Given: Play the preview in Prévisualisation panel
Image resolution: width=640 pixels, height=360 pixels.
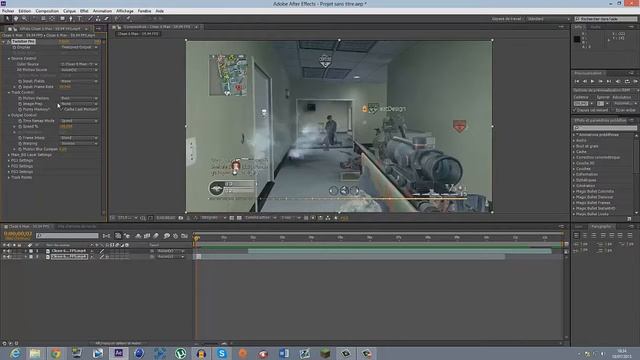Looking at the screenshot, I should pos(593,82).
